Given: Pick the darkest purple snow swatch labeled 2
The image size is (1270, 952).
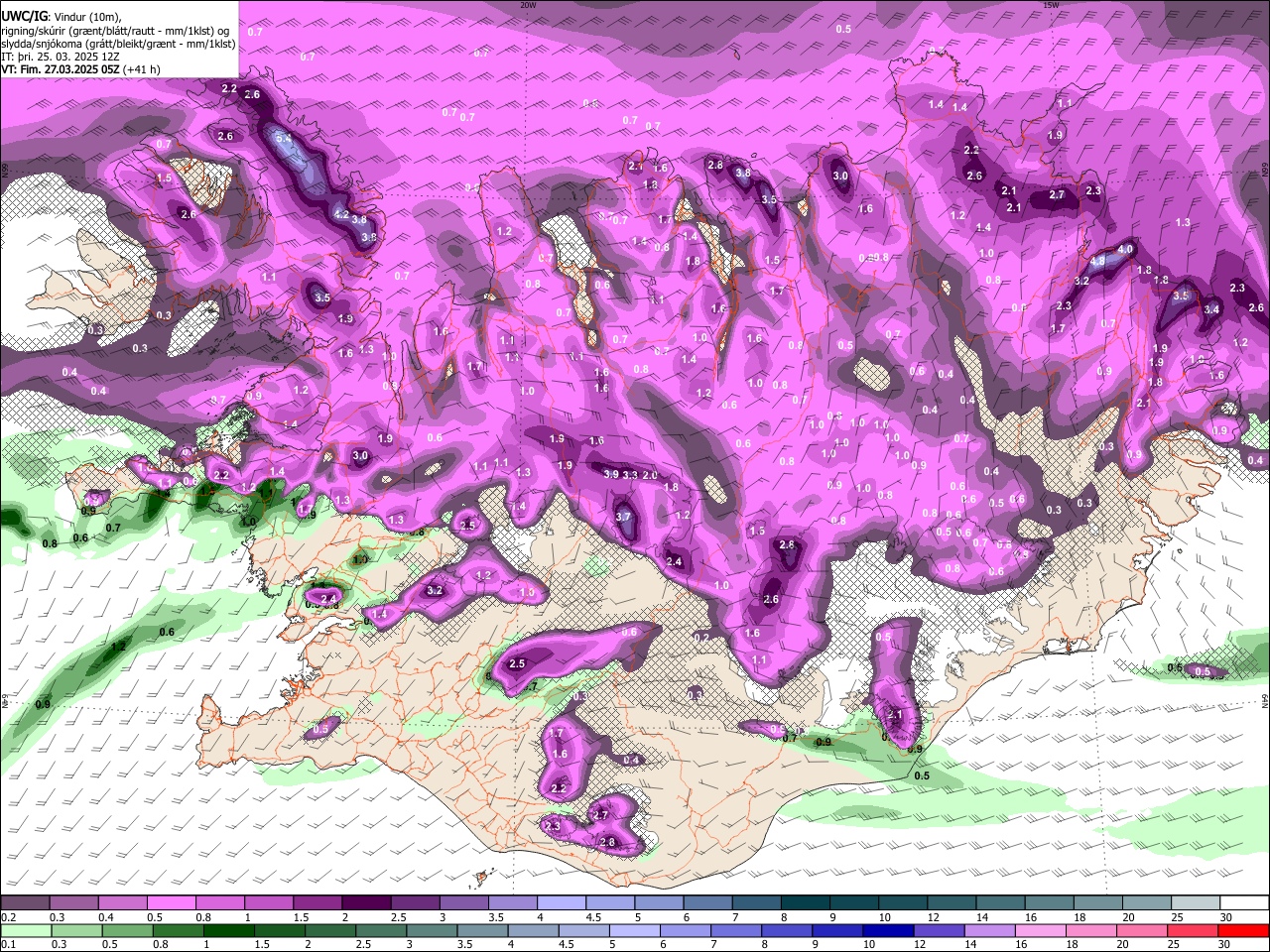Looking at the screenshot, I should (366, 902).
